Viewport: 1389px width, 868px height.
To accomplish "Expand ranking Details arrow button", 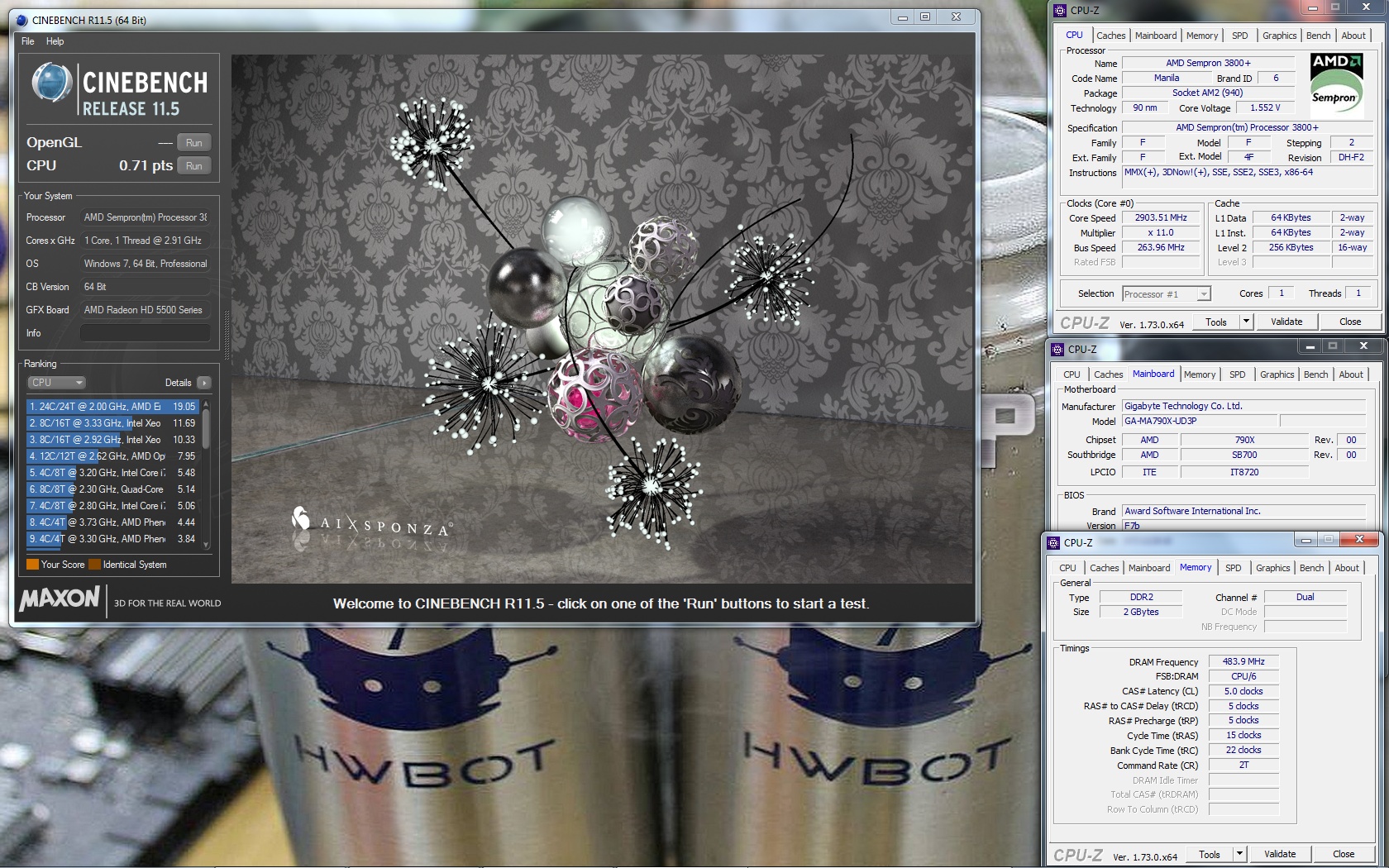I will (203, 383).
